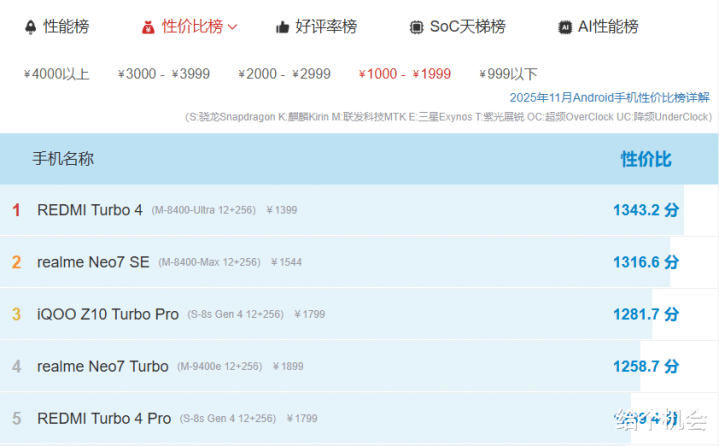Image resolution: width=719 pixels, height=446 pixels.
Task: Click the ¥1399 price
Action: (x=282, y=210)
